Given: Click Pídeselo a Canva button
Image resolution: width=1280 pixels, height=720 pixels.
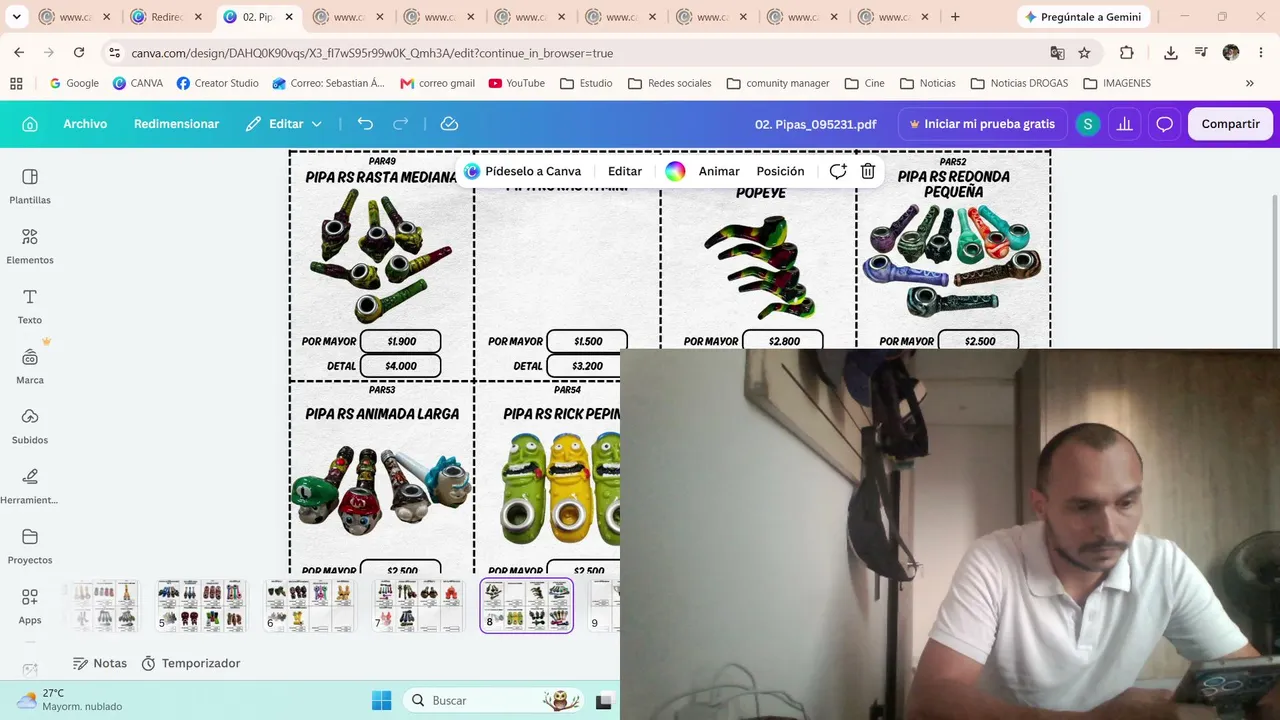Looking at the screenshot, I should click(x=522, y=171).
